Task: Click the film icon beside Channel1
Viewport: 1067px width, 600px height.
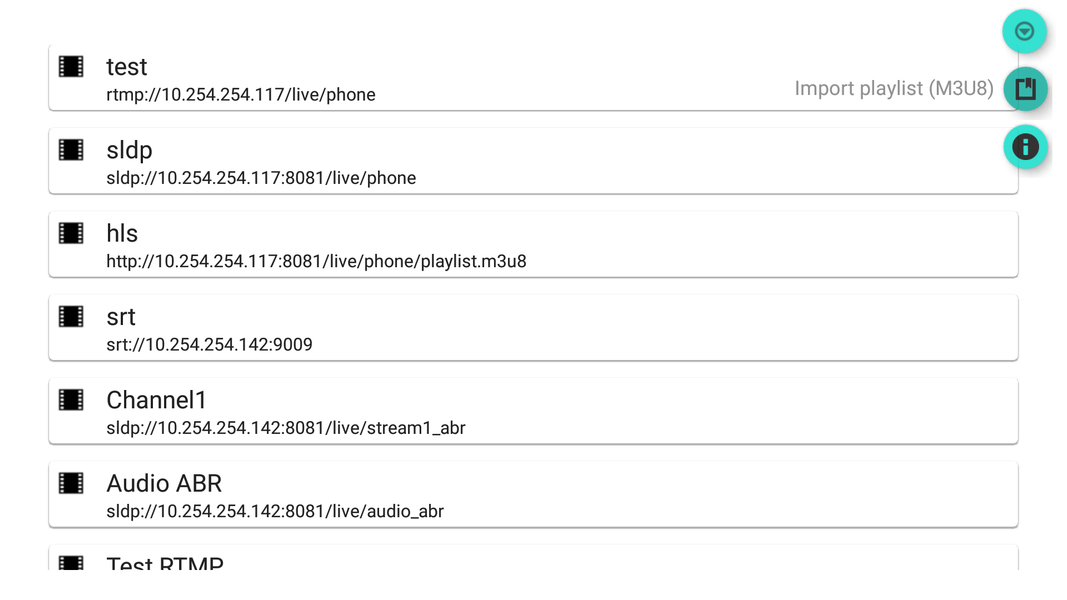Action: tap(71, 400)
